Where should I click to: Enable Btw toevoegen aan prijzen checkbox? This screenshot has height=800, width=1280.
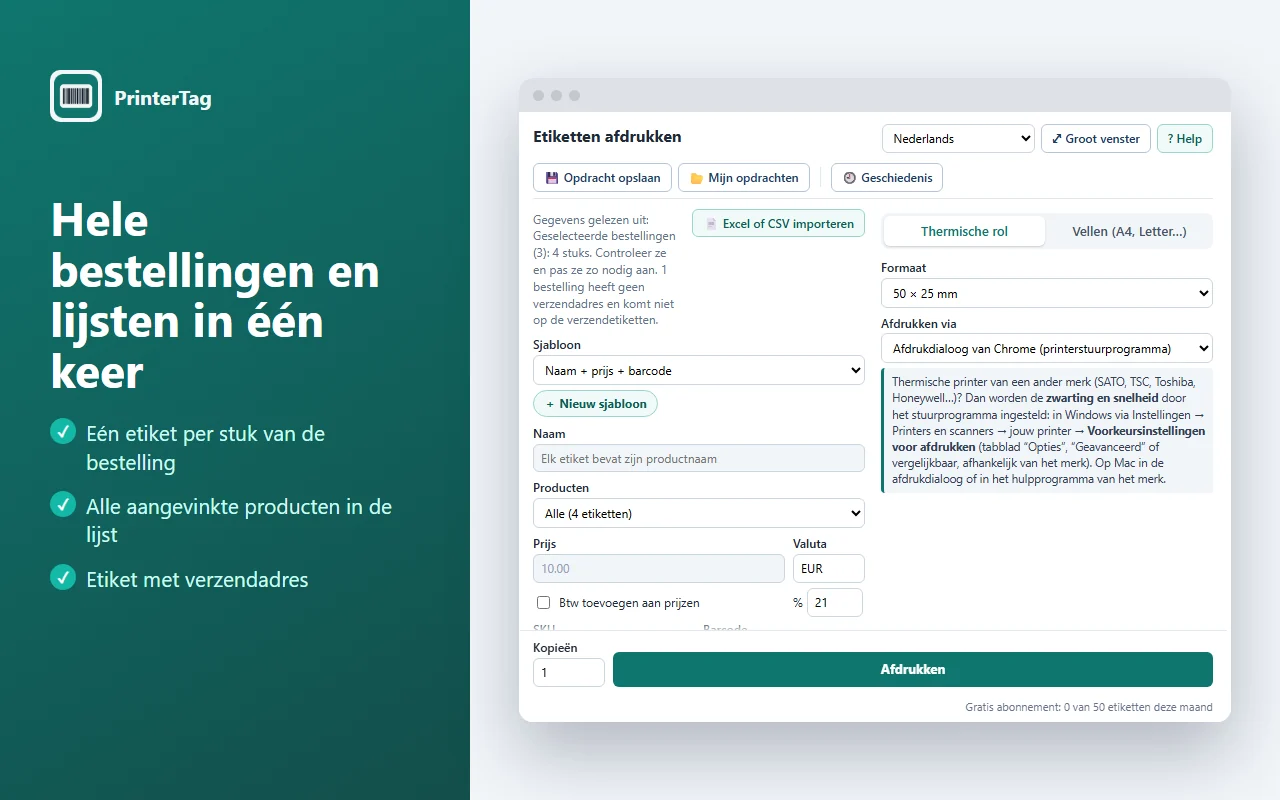point(544,603)
